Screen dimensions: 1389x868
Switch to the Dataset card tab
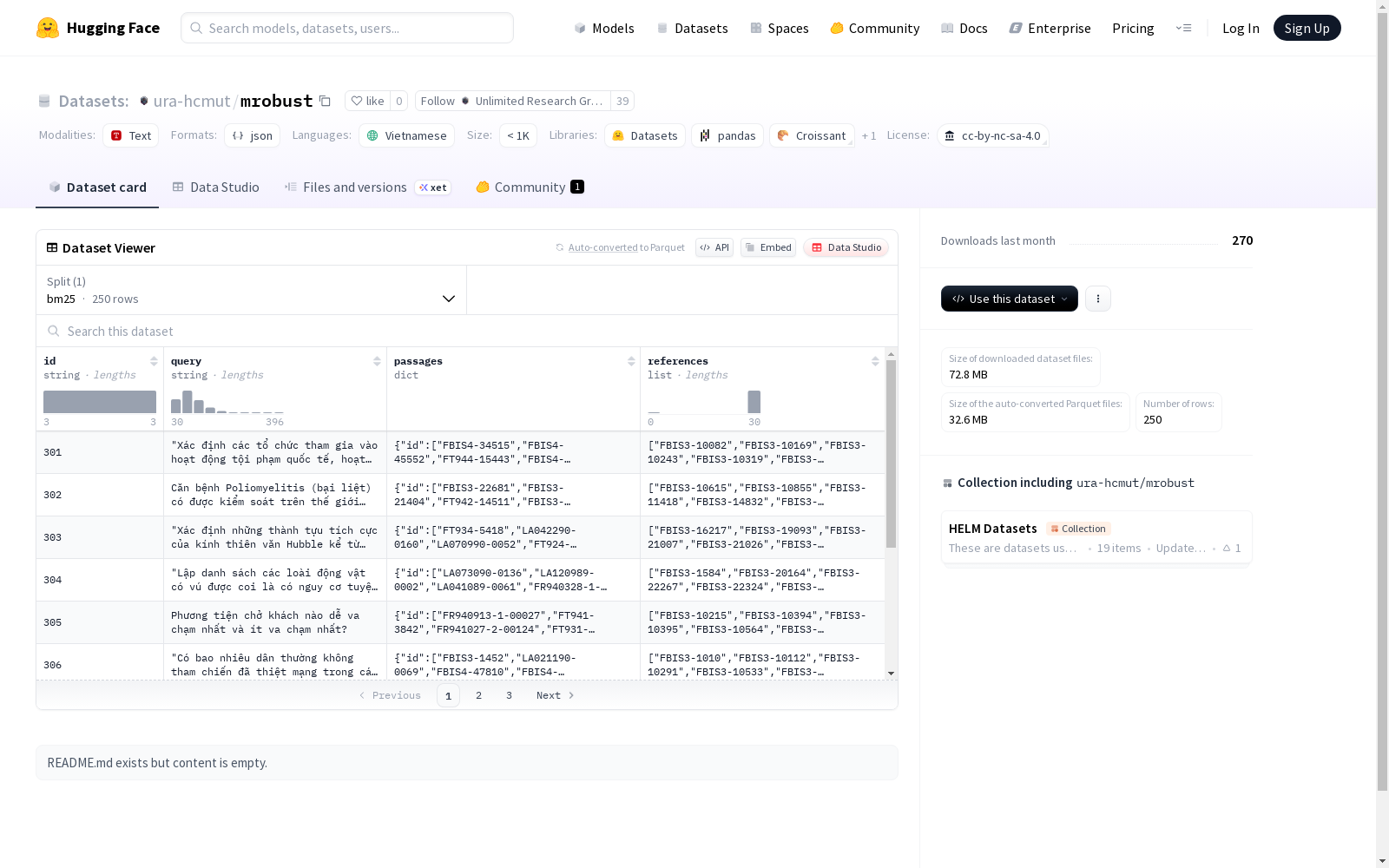97,187
